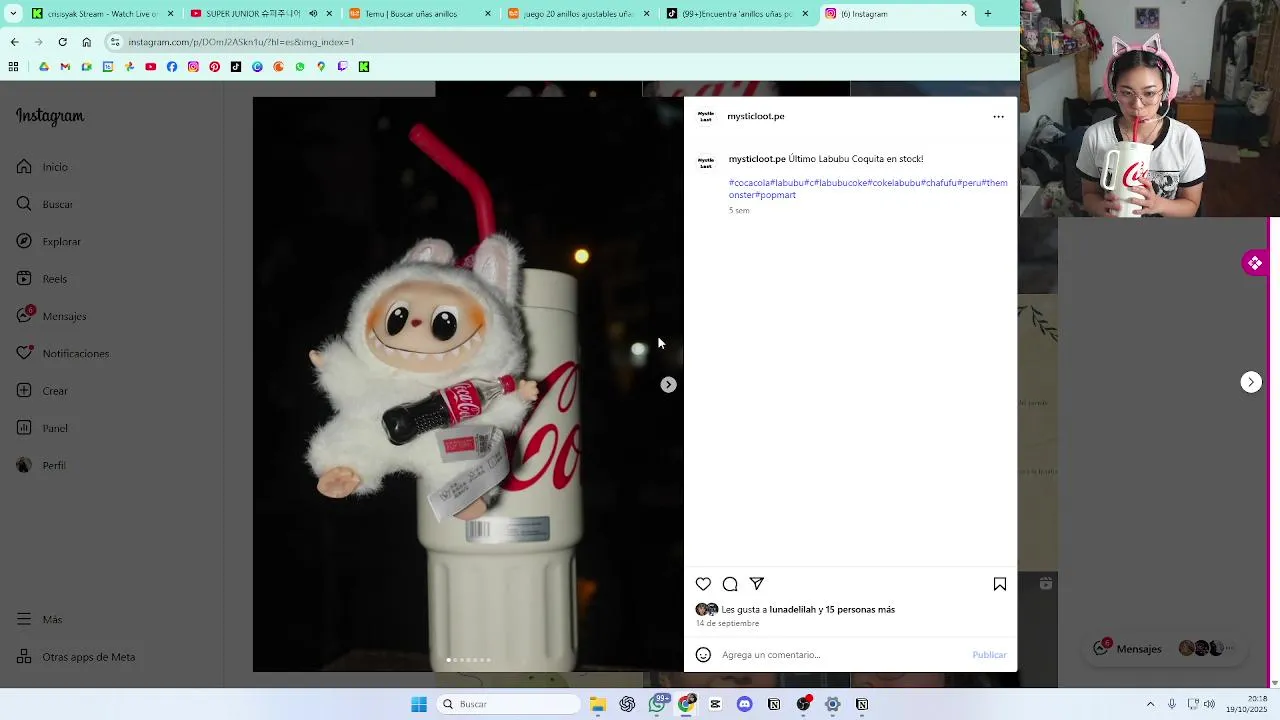This screenshot has width=1280, height=720.
Task: Save post with the bookmark icon
Action: pos(1000,584)
